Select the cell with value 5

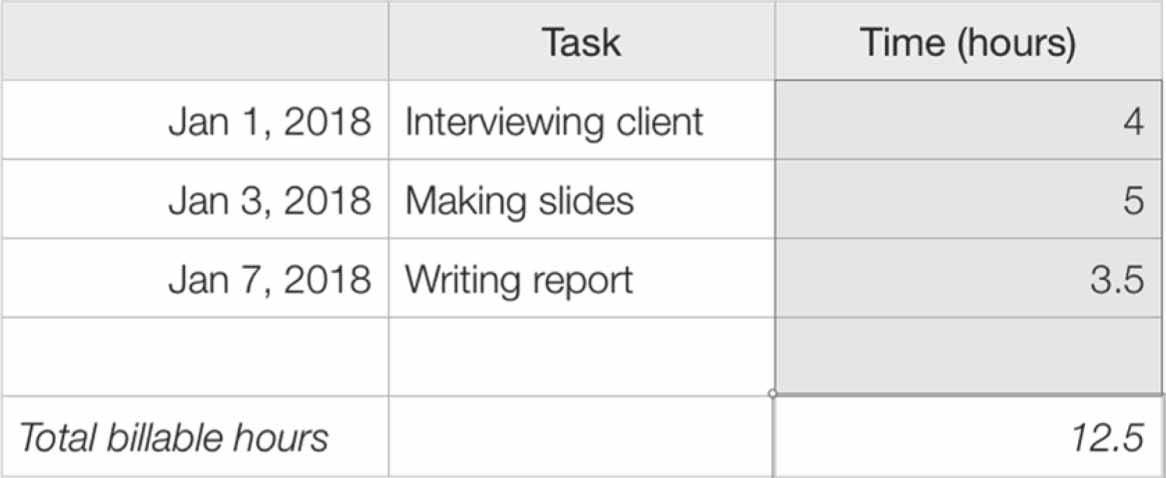[x=968, y=200]
